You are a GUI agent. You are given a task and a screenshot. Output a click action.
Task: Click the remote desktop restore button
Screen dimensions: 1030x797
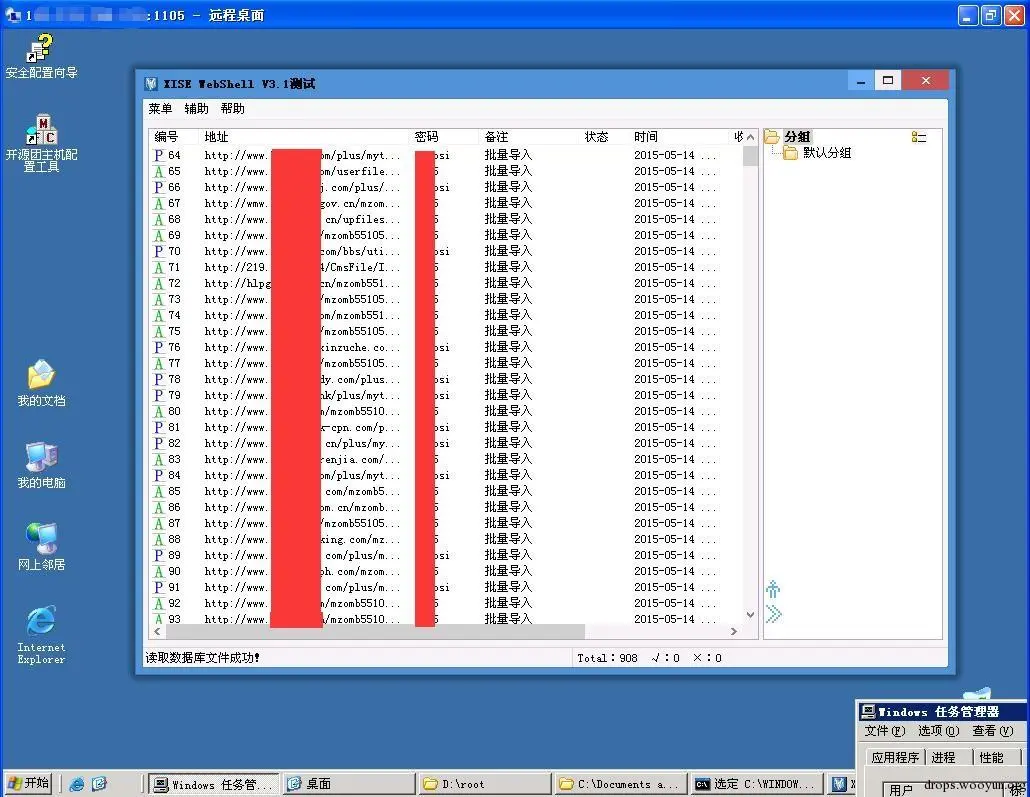[x=991, y=15]
